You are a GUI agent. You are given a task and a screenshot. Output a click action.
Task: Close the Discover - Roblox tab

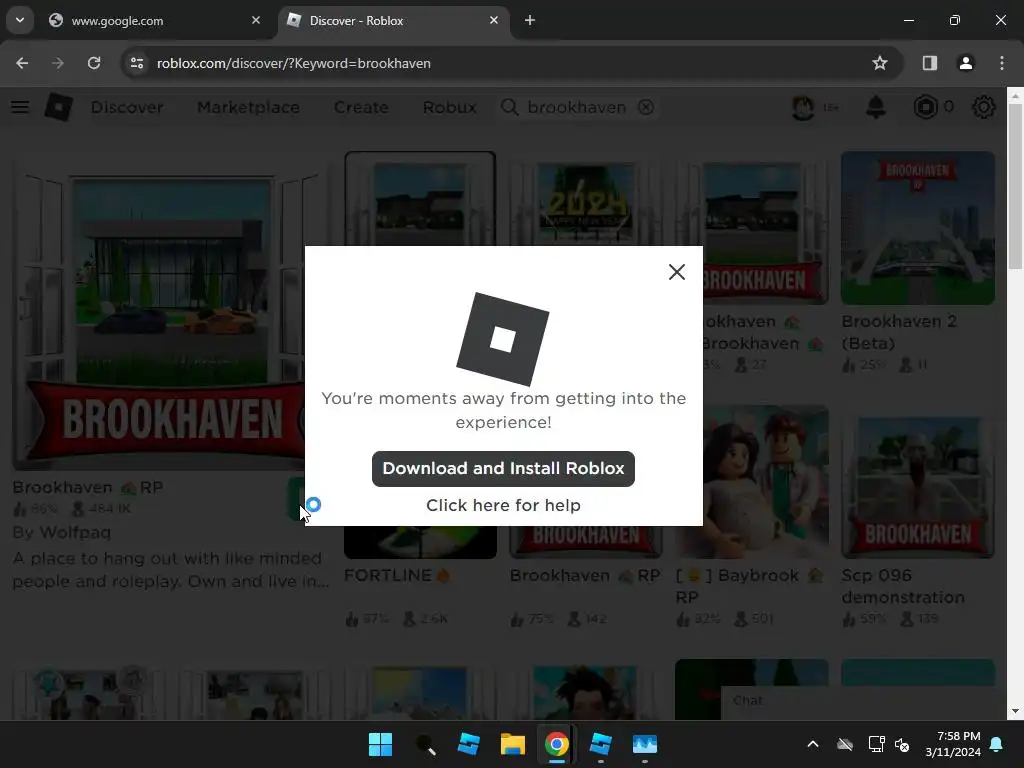pos(494,20)
